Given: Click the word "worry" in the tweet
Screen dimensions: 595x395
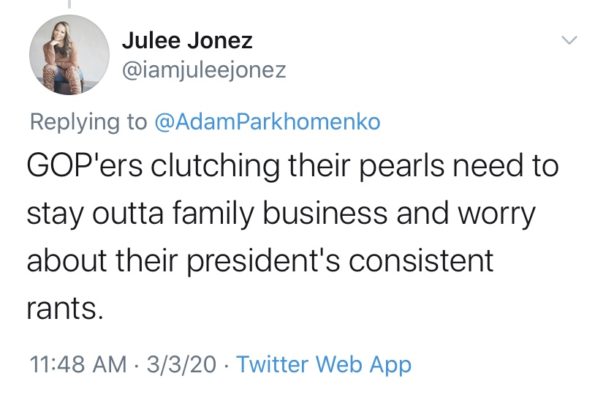Looking at the screenshot, I should 496,213.
